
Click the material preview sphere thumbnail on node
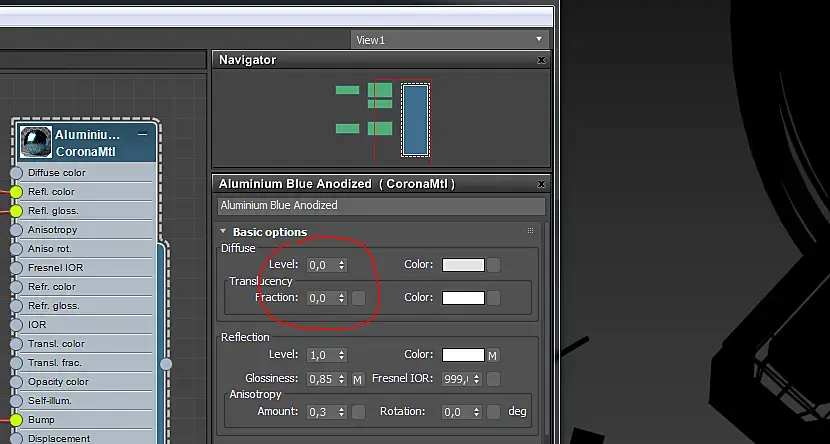click(x=36, y=142)
